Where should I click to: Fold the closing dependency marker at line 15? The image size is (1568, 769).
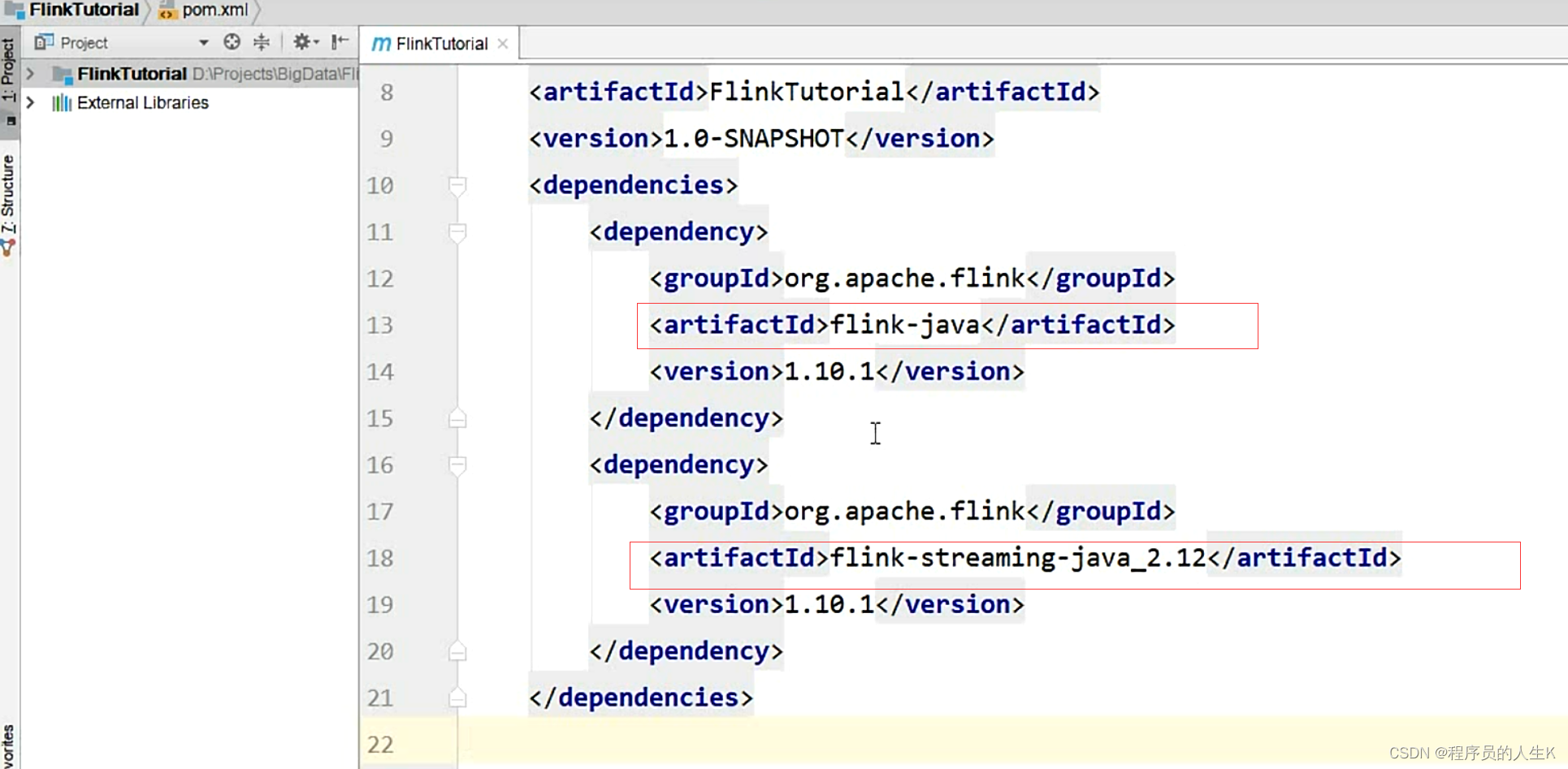coord(457,418)
